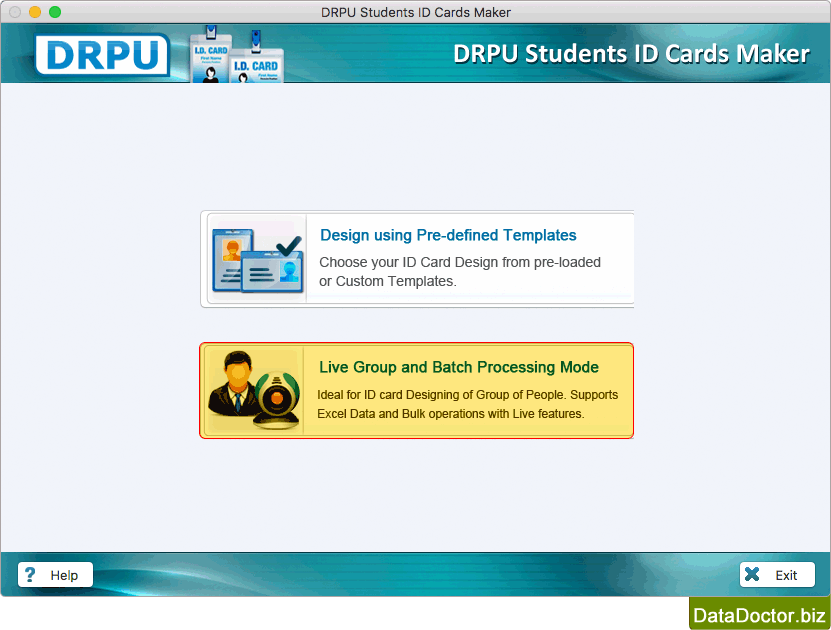Click the DRPU Students ID Cards Maker banner title
The width and height of the screenshot is (831, 630).
pyautogui.click(x=631, y=54)
